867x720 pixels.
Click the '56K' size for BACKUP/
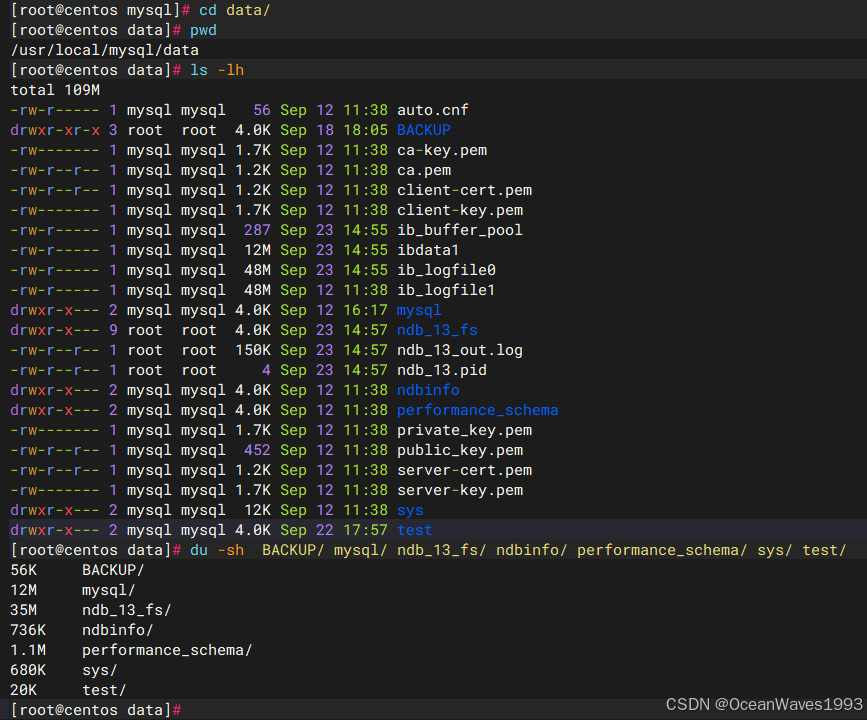24,570
